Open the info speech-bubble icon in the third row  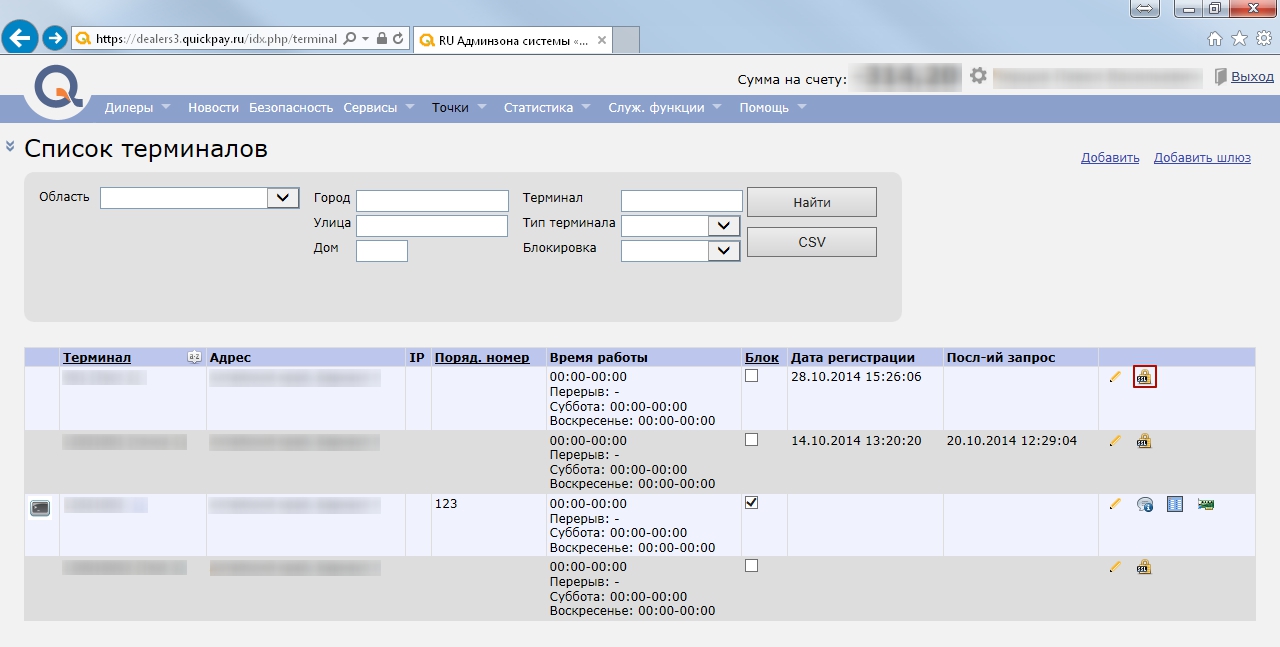point(1145,504)
